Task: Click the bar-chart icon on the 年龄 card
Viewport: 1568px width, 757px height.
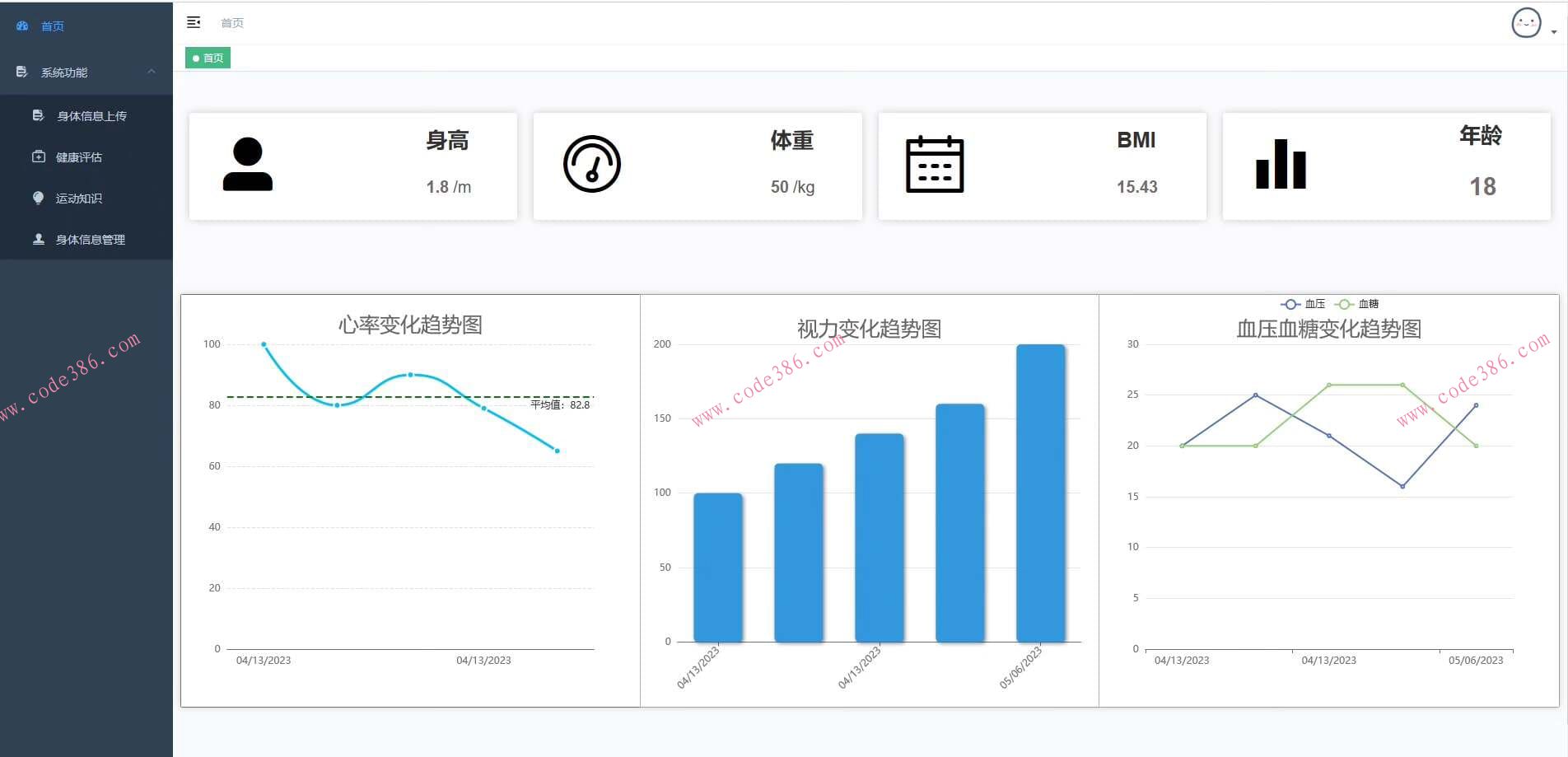Action: click(x=1280, y=163)
